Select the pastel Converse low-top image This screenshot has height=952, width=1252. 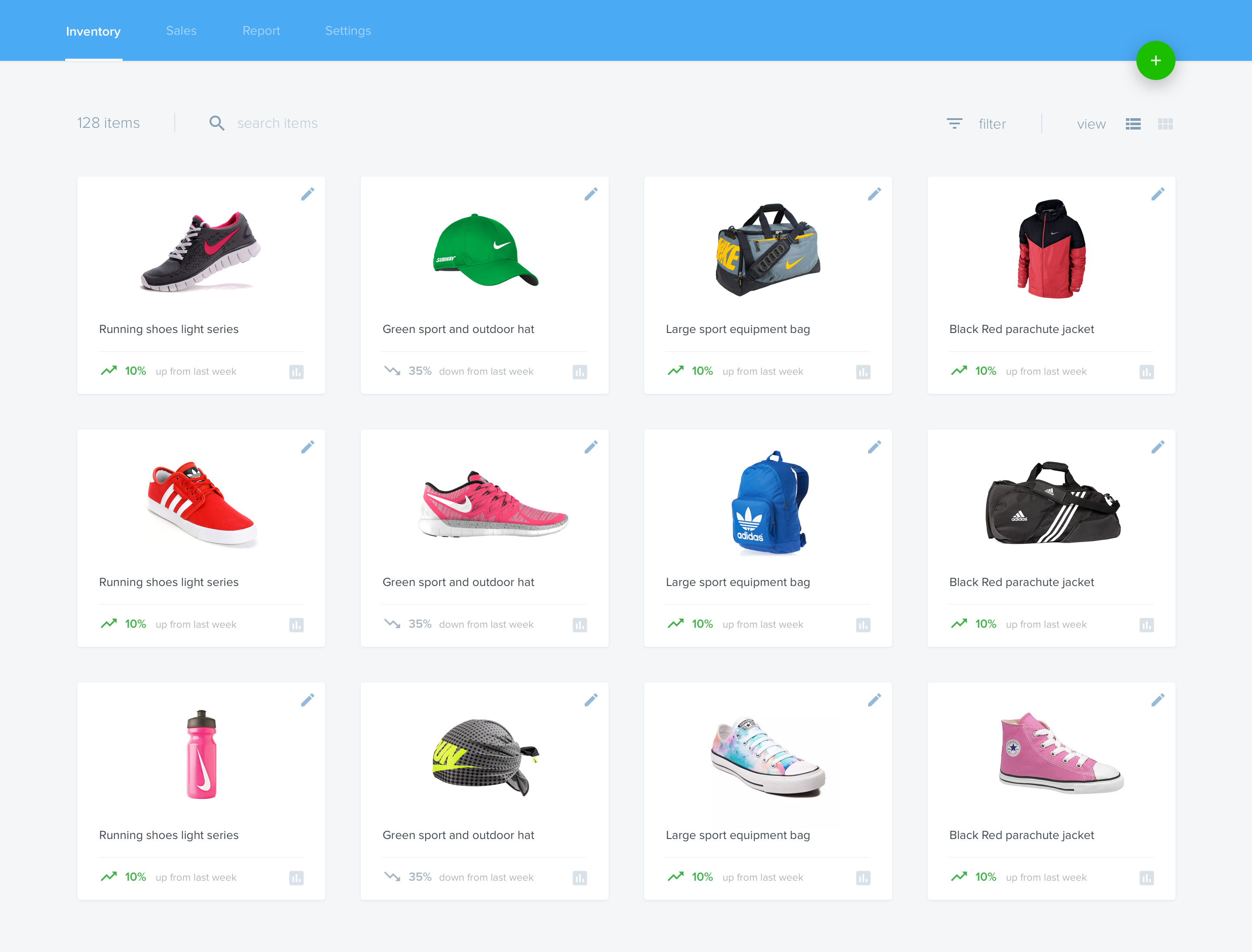[x=768, y=757]
